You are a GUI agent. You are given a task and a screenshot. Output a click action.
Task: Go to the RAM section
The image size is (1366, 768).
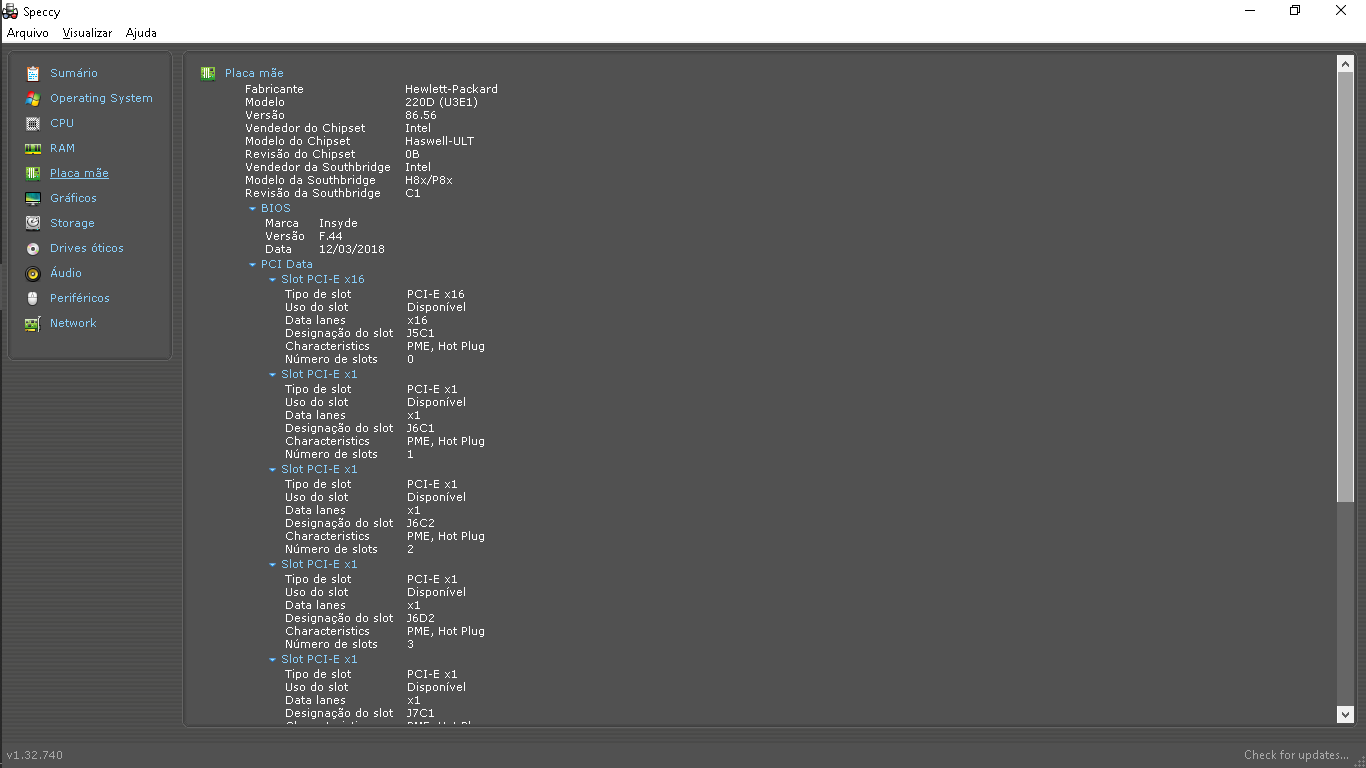(62, 148)
